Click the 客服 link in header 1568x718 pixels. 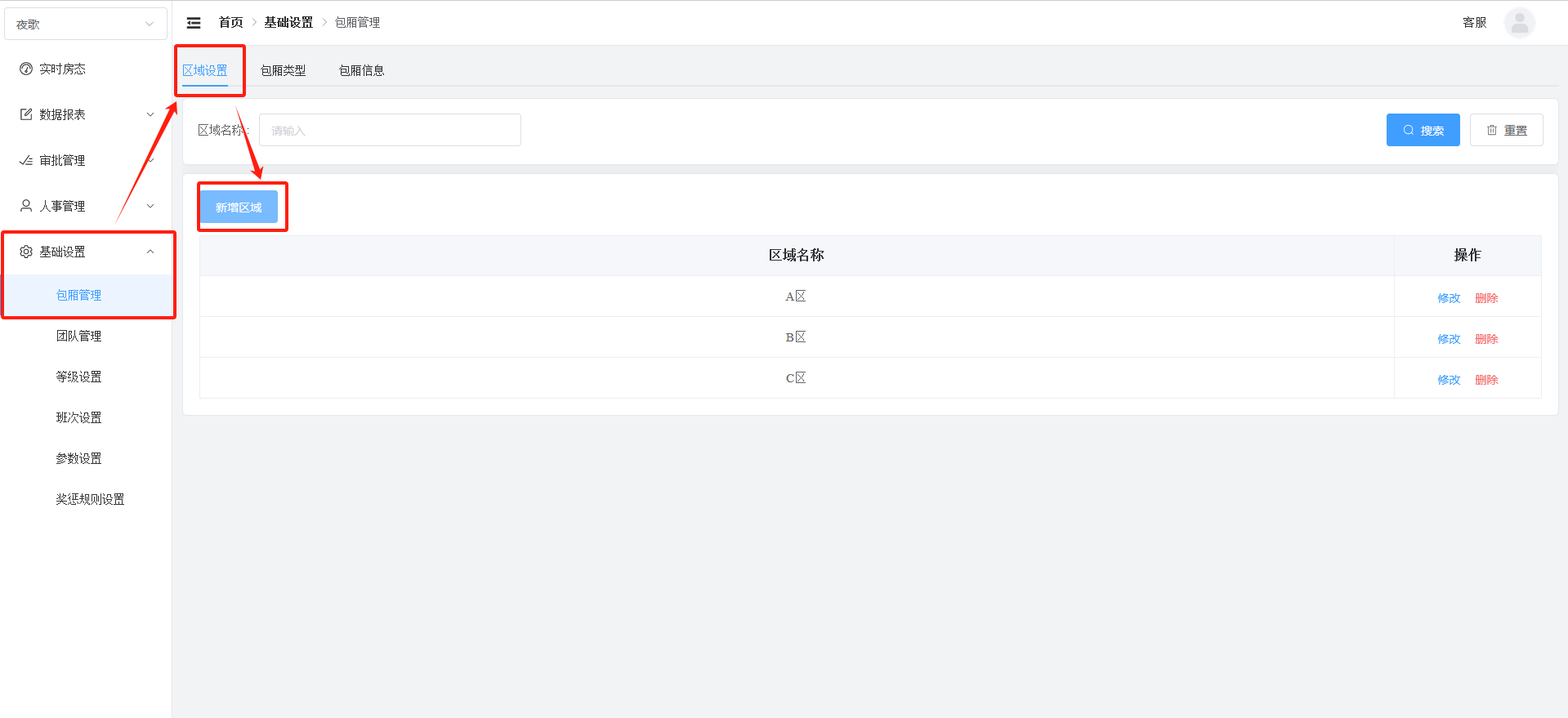point(1474,23)
